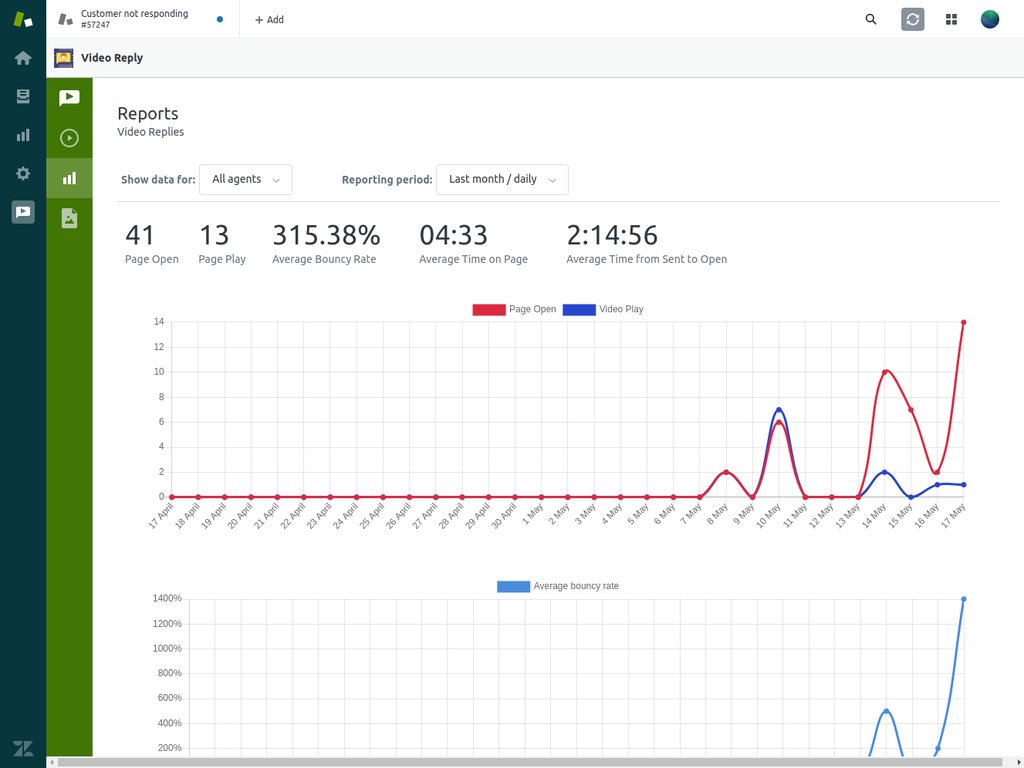Click the search magnifier icon
1024x768 pixels.
point(871,19)
